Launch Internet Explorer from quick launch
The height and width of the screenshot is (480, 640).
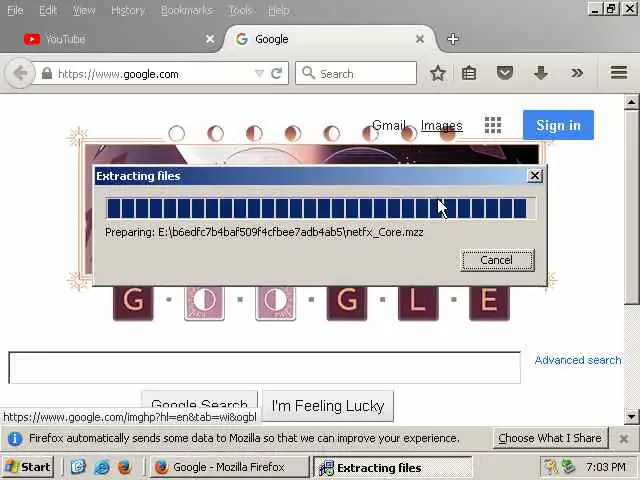(x=102, y=467)
